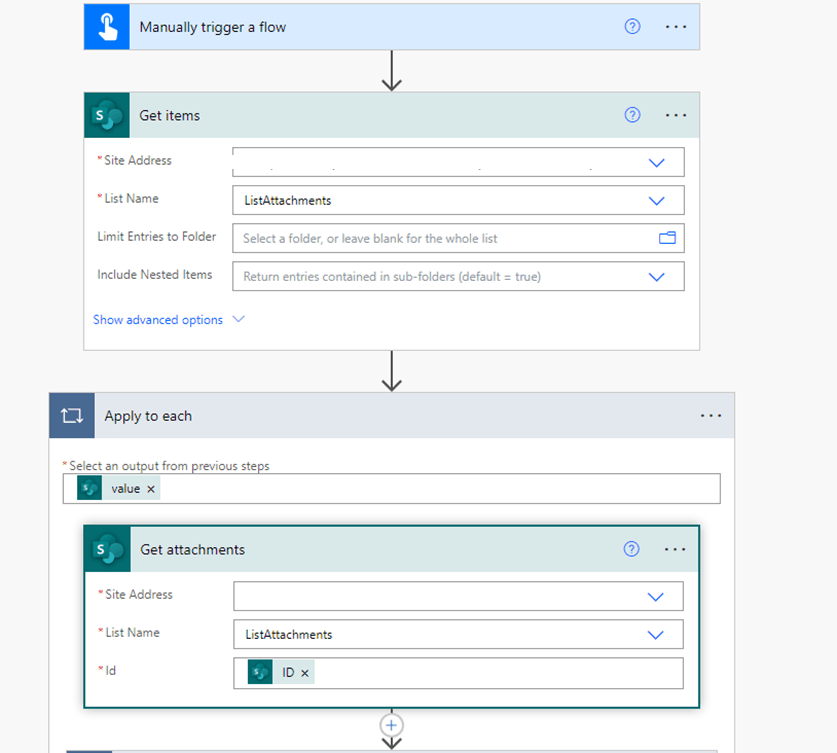Expand Show advanced options chevron
Screen dimensions: 837x753
point(239,319)
